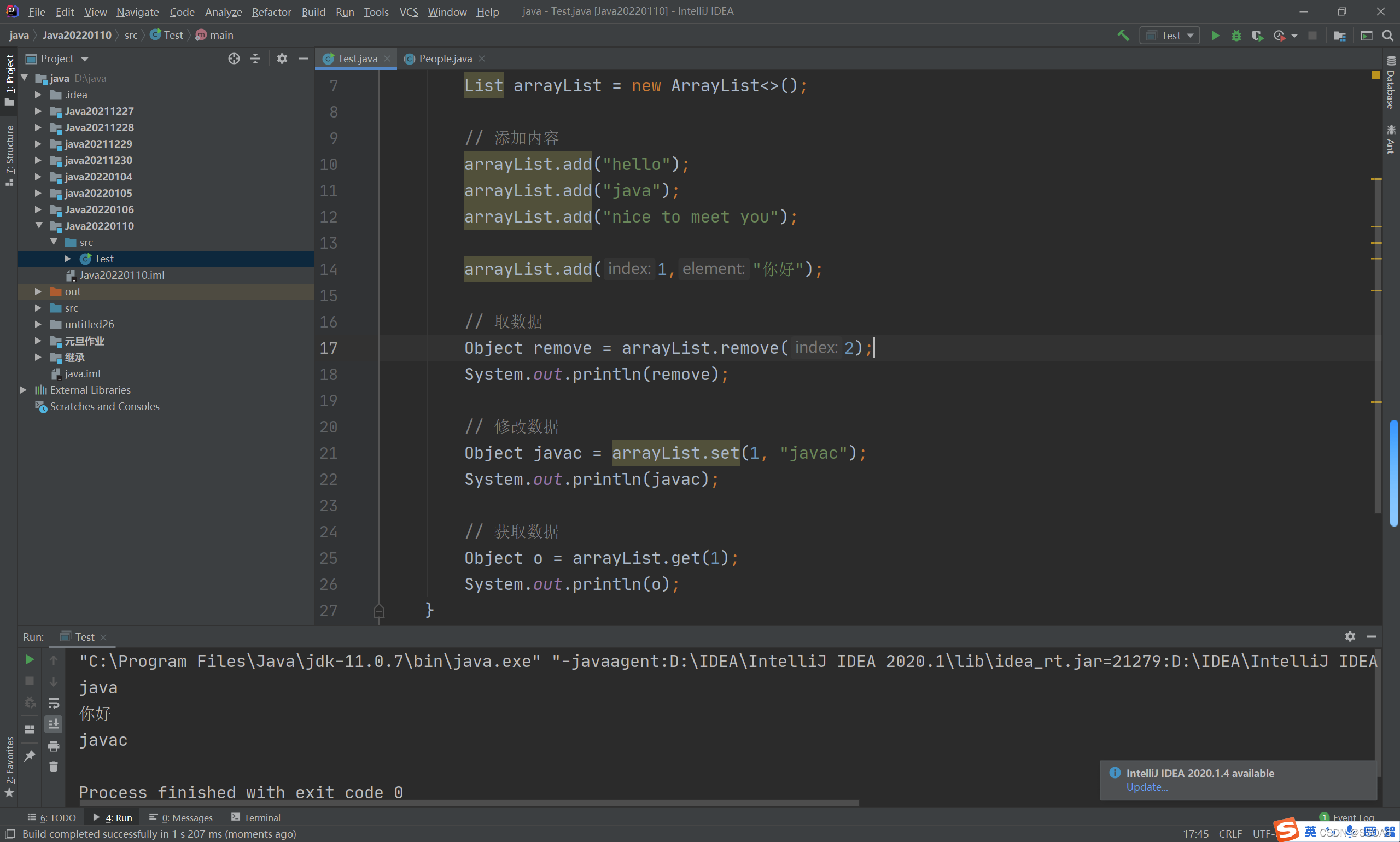Image resolution: width=1400 pixels, height=842 pixels.
Task: Click the CRLF line separator indicator
Action: 1230,833
